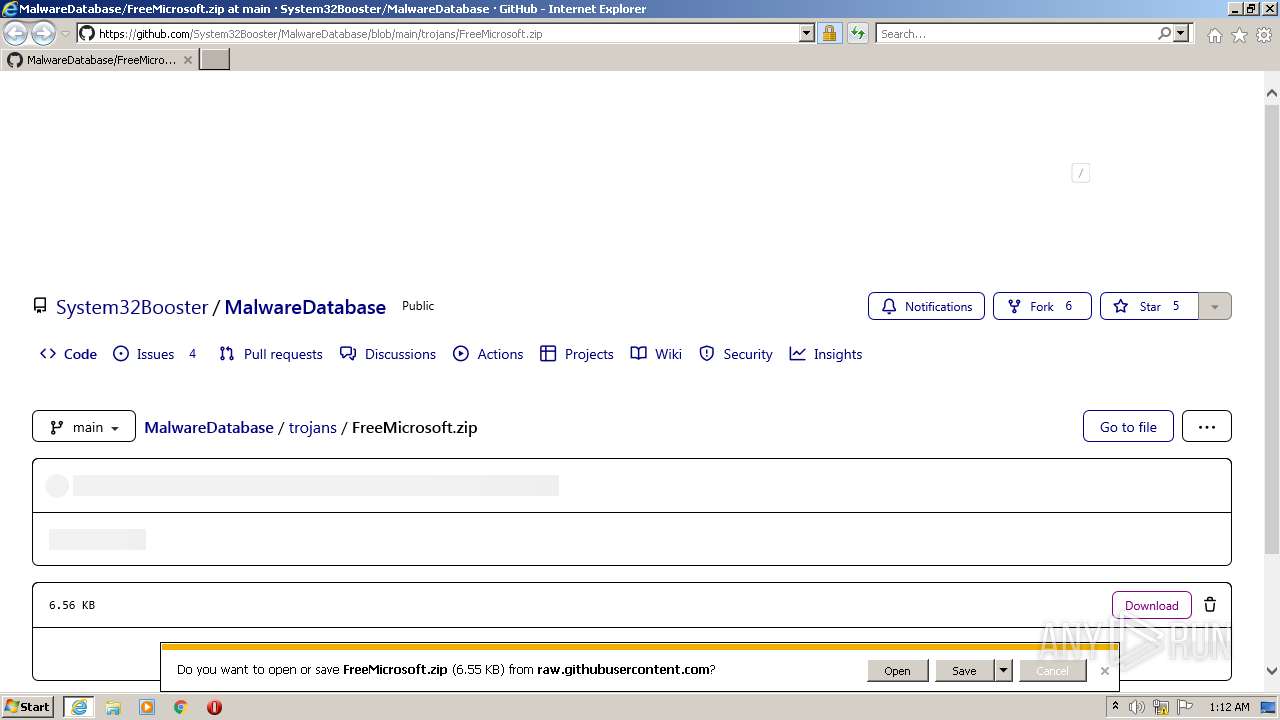Switch to the Issues tab
Viewport: 1280px width, 720px height.
155,354
